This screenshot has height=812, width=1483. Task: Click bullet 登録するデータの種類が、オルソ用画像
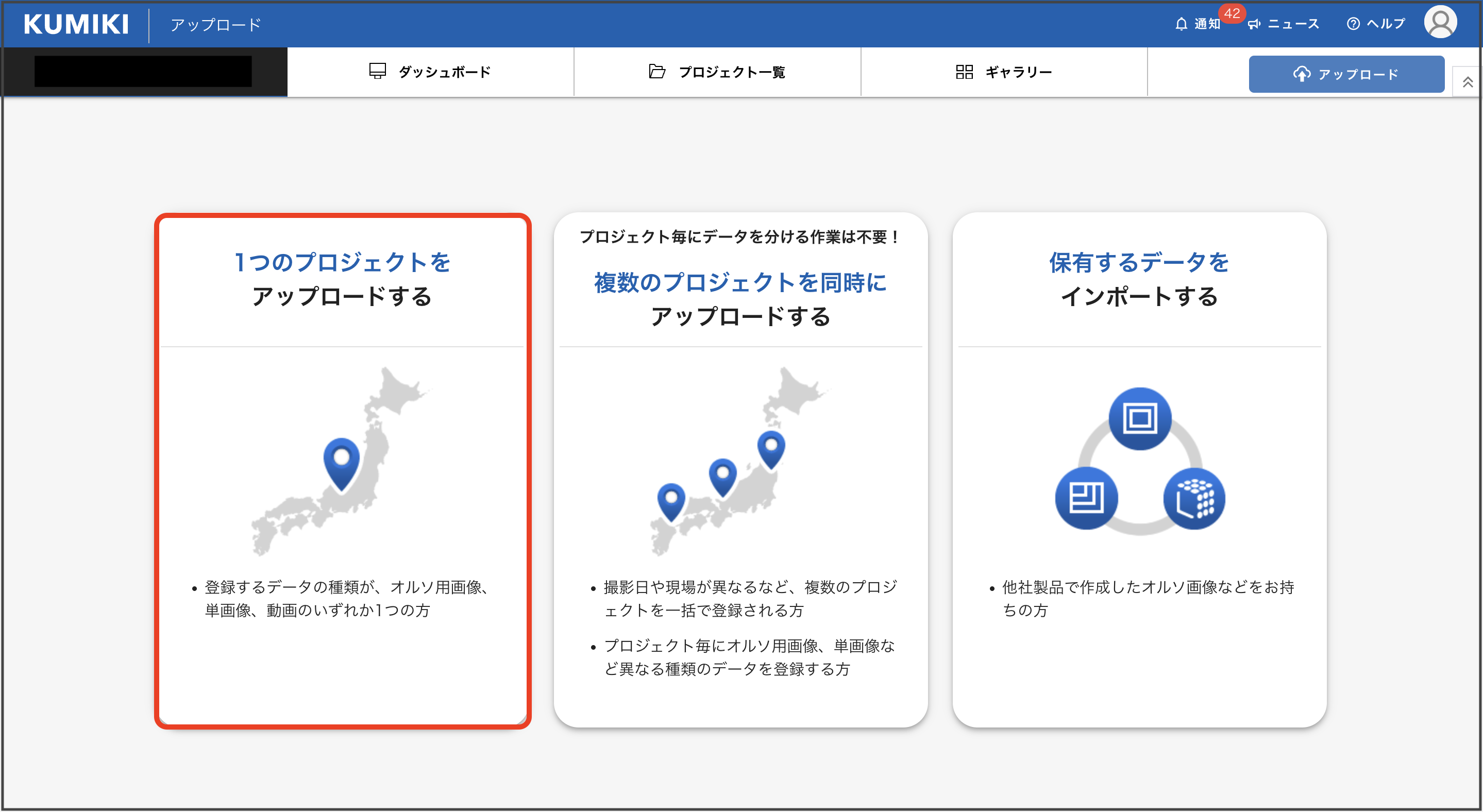click(x=347, y=599)
